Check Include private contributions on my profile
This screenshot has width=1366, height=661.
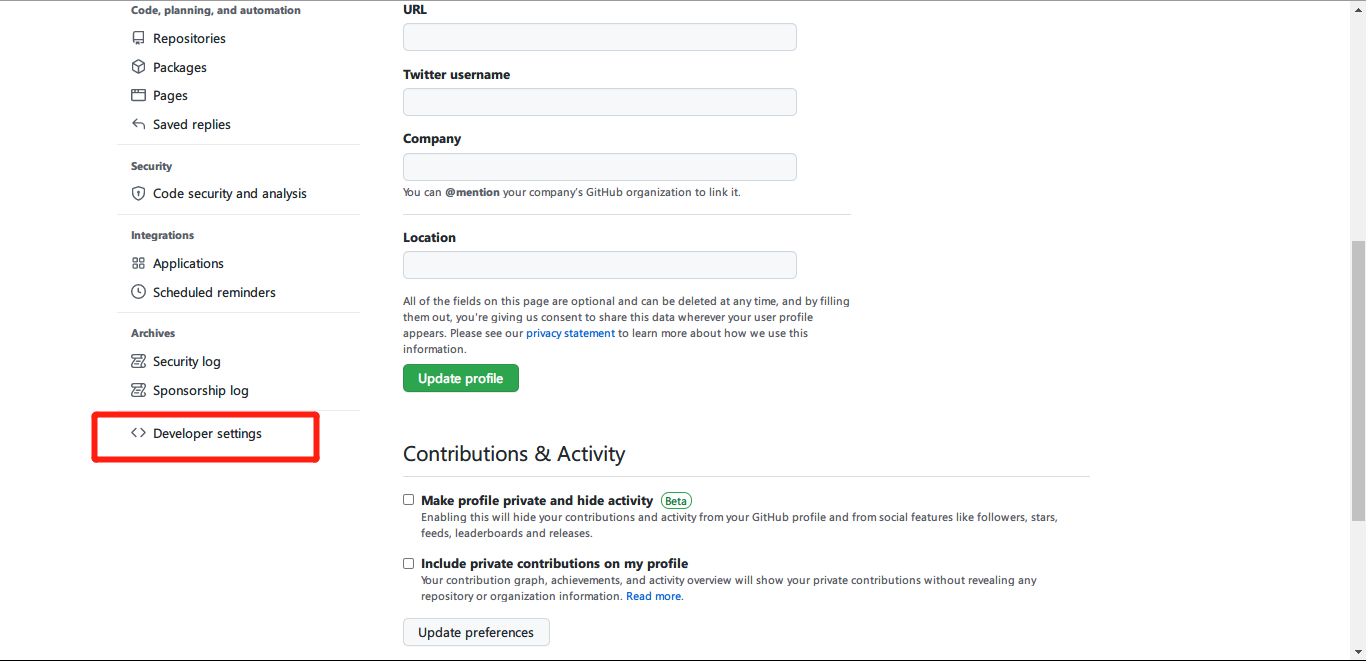[408, 564]
